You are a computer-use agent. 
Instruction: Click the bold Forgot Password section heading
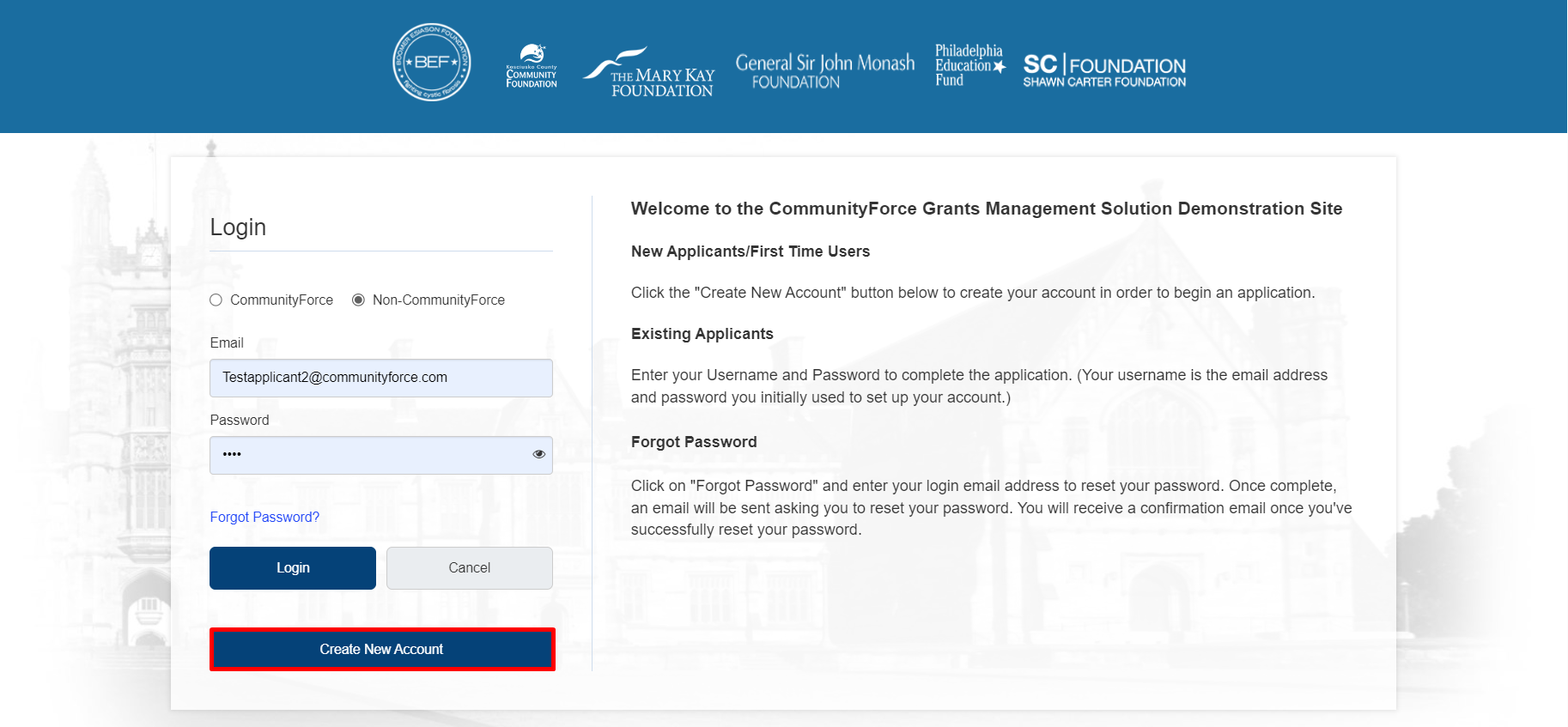pos(693,442)
